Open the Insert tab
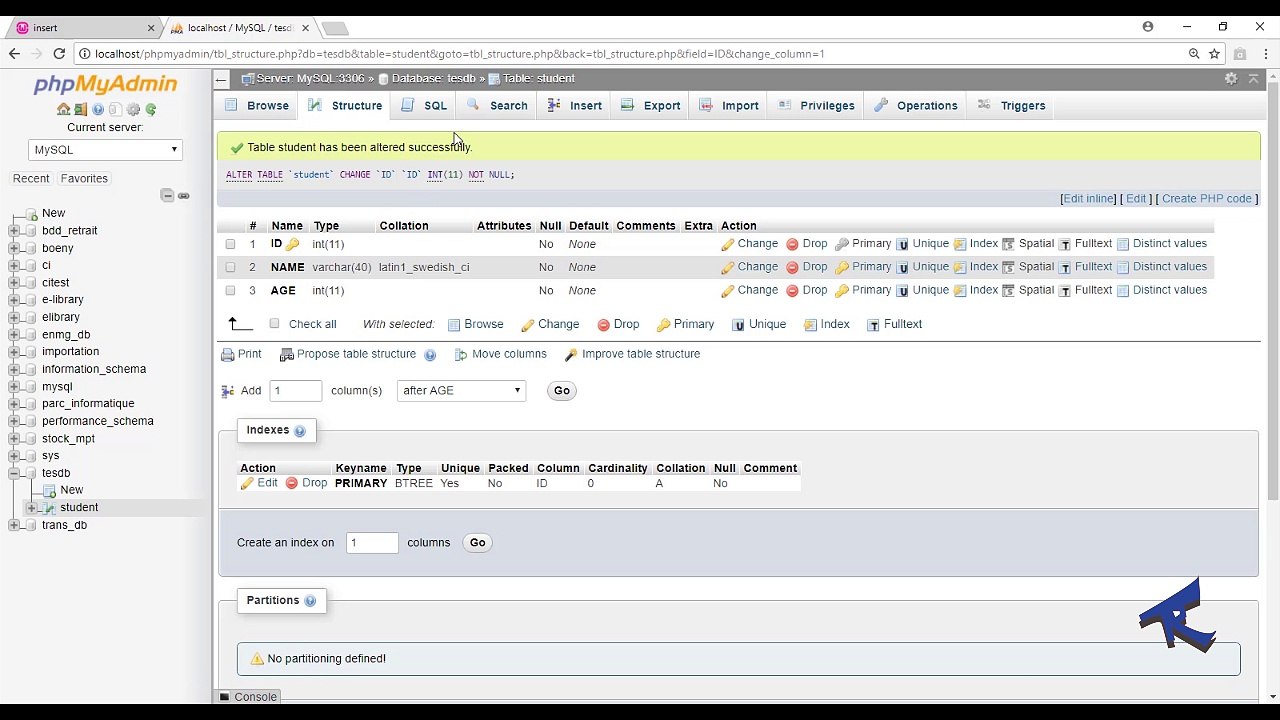This screenshot has width=1280, height=720. point(575,105)
